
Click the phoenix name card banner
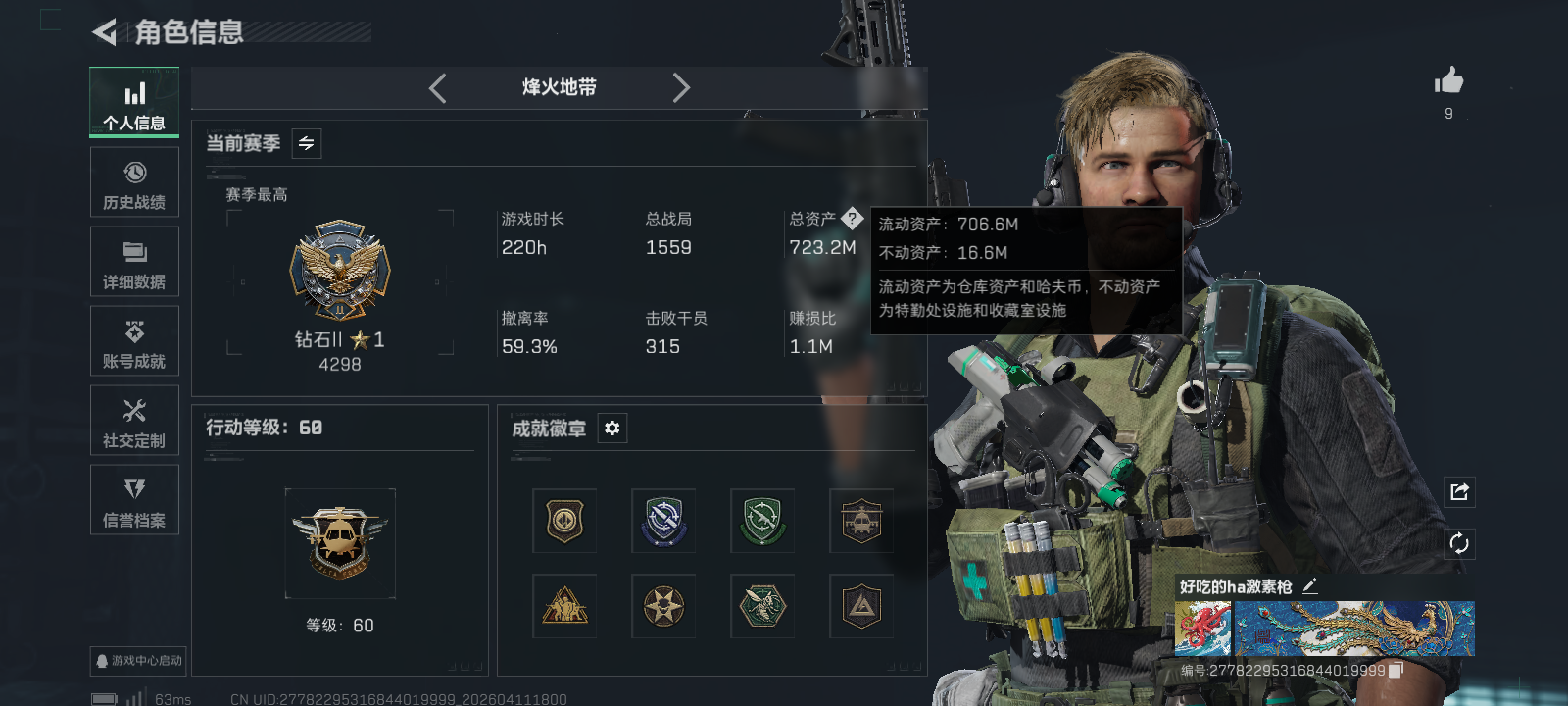click(1354, 629)
